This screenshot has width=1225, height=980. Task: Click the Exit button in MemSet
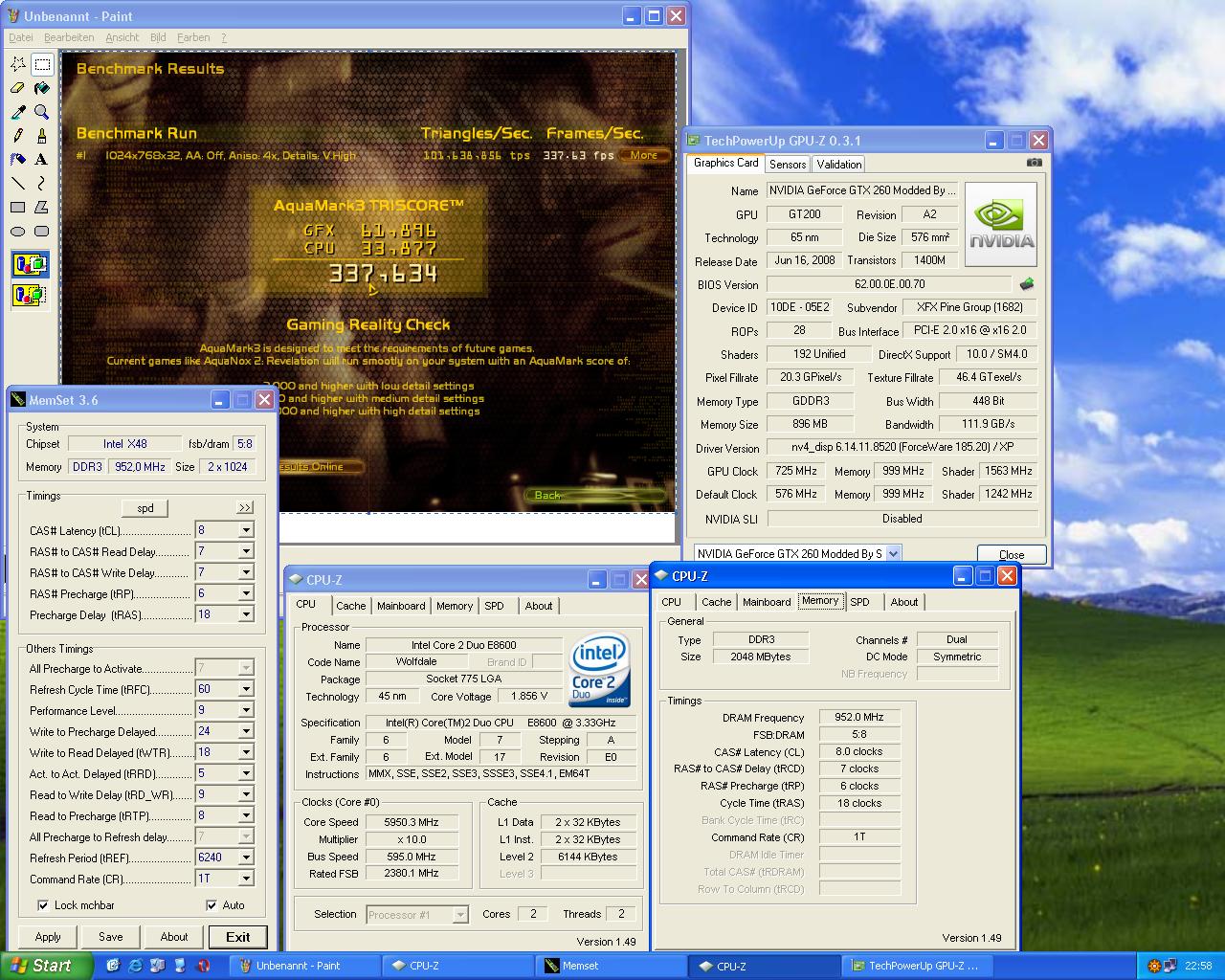coord(238,937)
